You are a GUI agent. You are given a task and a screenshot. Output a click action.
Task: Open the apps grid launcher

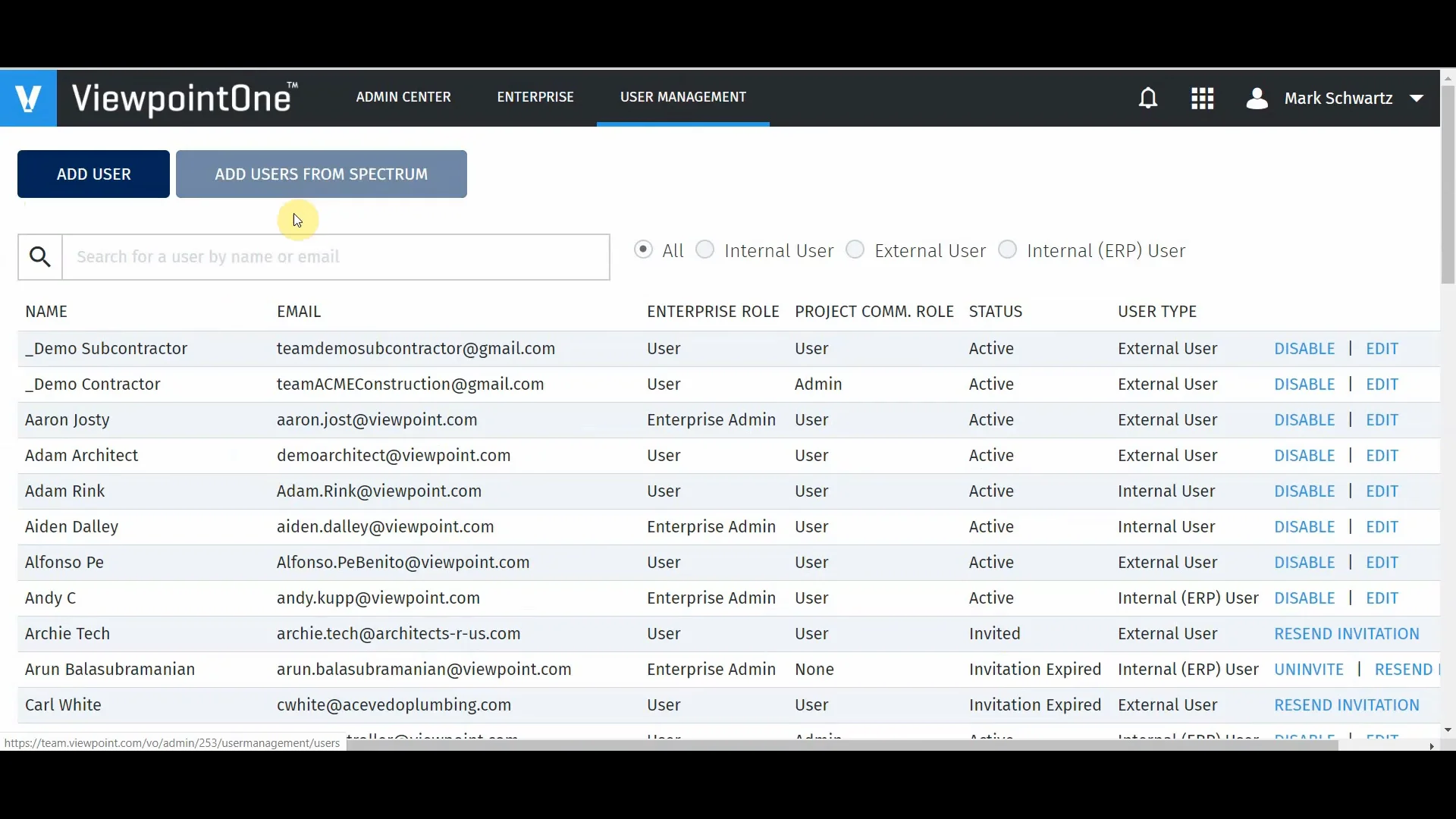tap(1202, 98)
